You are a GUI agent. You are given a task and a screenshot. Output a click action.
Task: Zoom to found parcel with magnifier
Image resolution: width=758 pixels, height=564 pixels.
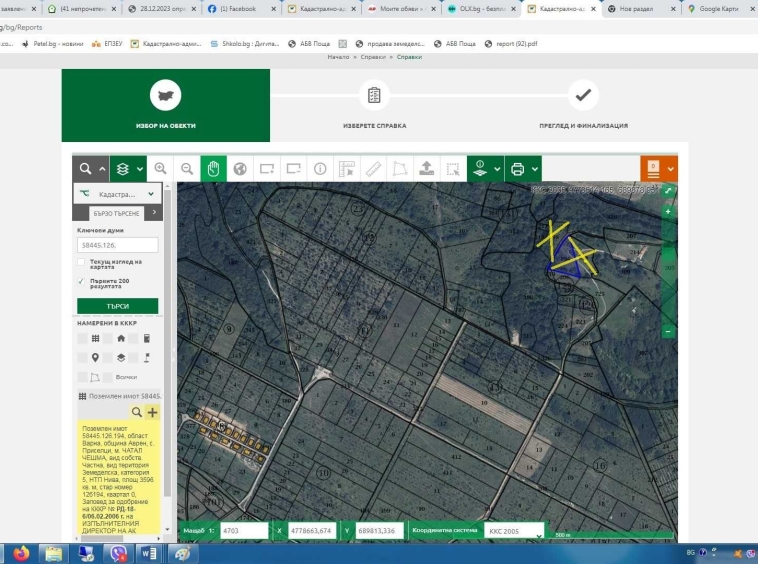click(138, 412)
